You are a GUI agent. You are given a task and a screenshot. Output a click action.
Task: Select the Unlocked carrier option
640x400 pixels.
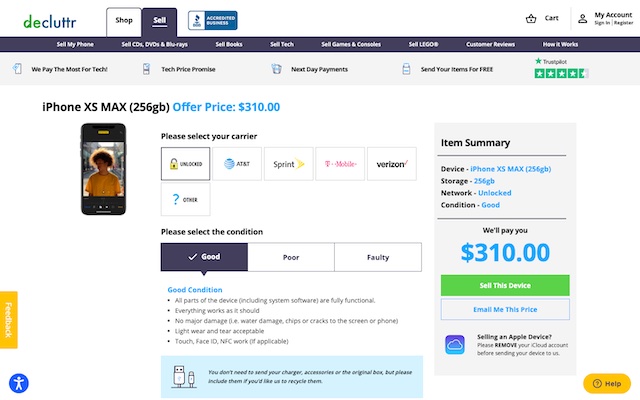pyautogui.click(x=185, y=163)
